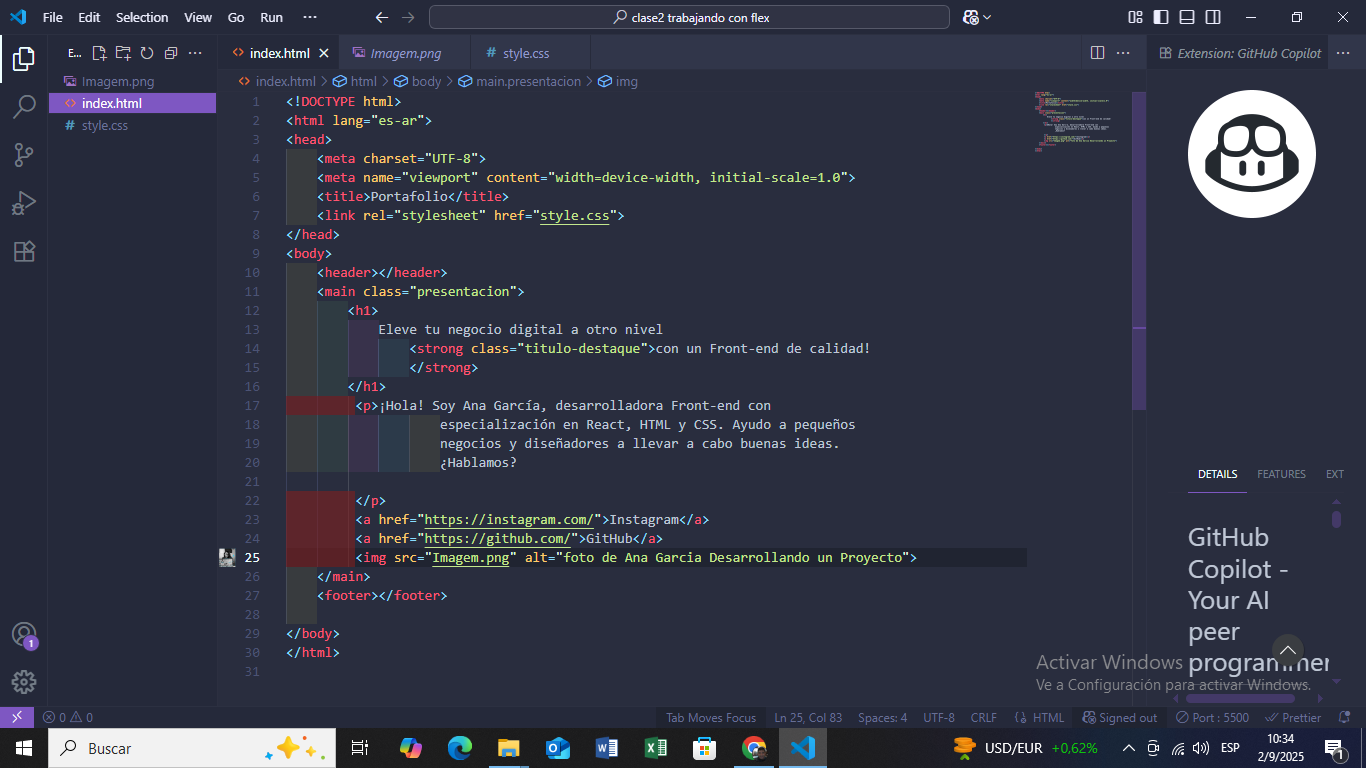Open the Selection menu
Screen dimensions: 1366x768
[x=142, y=17]
